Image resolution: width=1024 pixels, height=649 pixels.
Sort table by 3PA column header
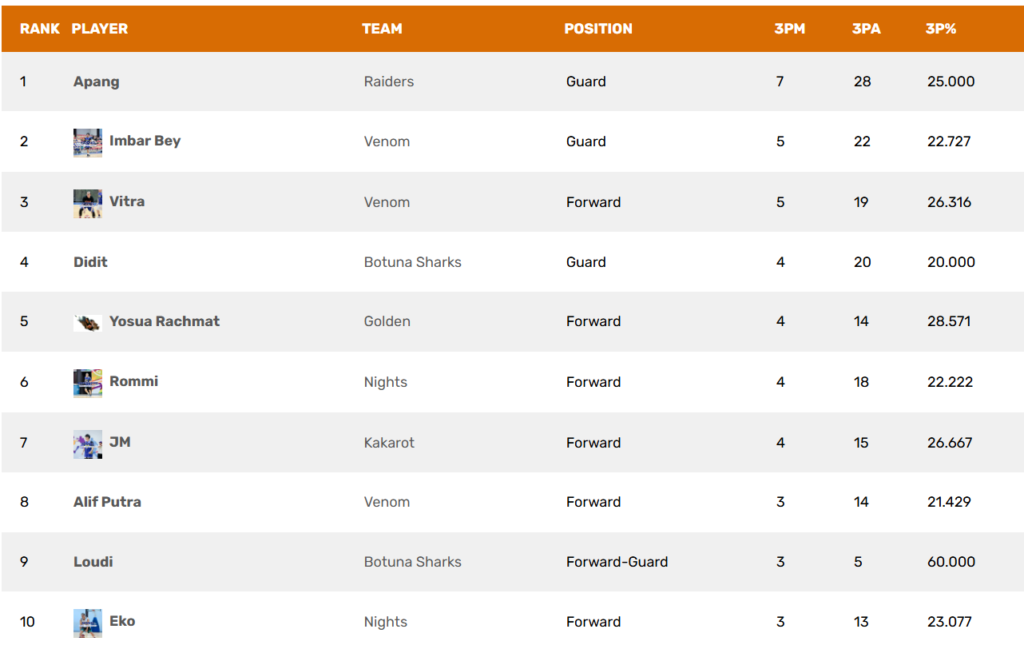tap(866, 29)
